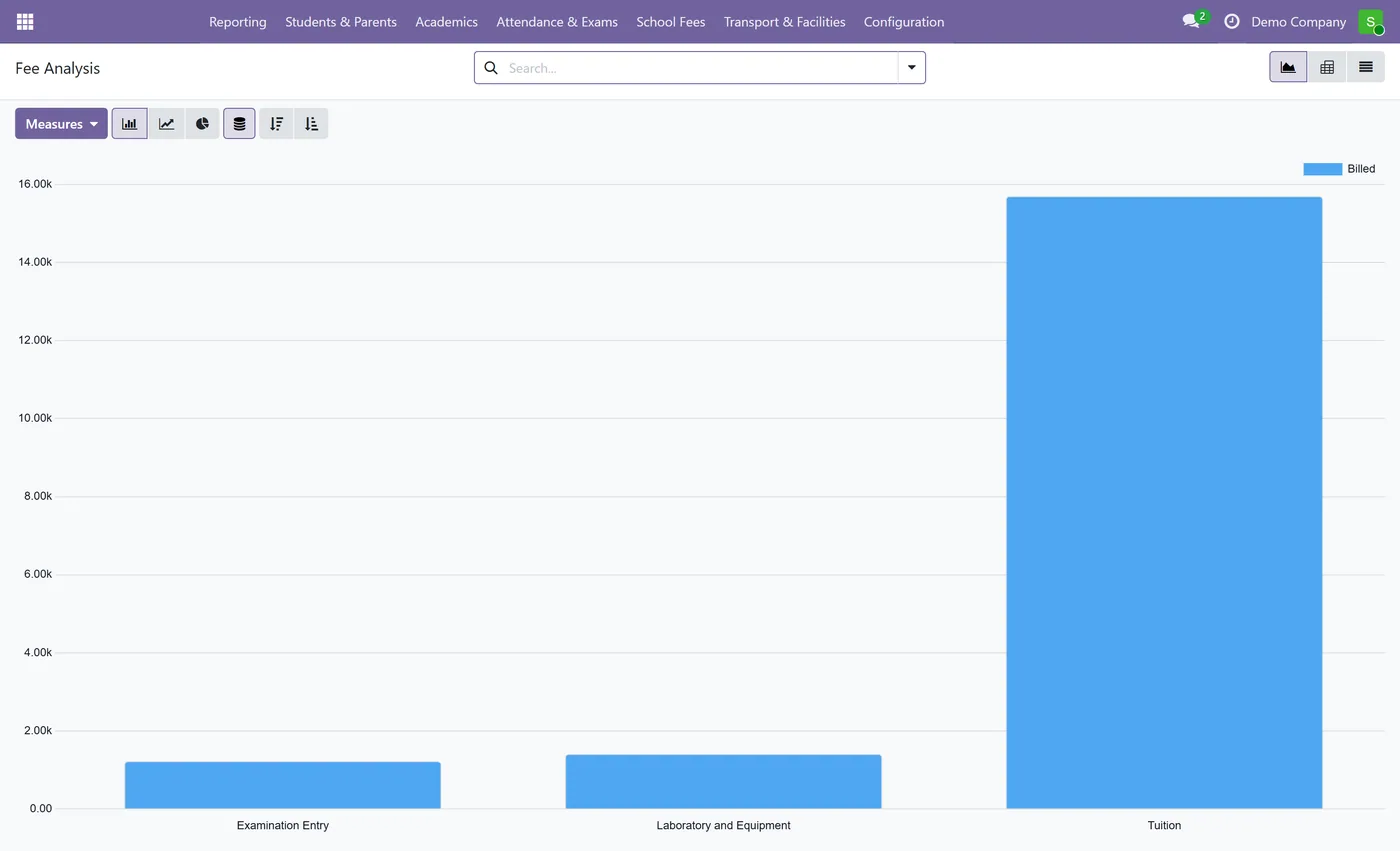Toggle the Billed legend swatch

click(1322, 169)
